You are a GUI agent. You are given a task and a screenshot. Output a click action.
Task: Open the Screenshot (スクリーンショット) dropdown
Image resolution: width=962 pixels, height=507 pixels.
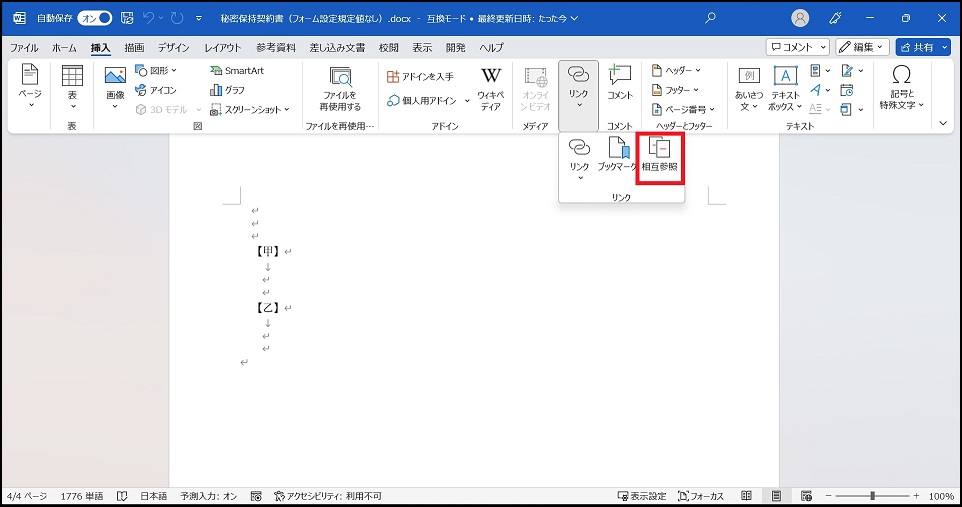click(x=250, y=109)
